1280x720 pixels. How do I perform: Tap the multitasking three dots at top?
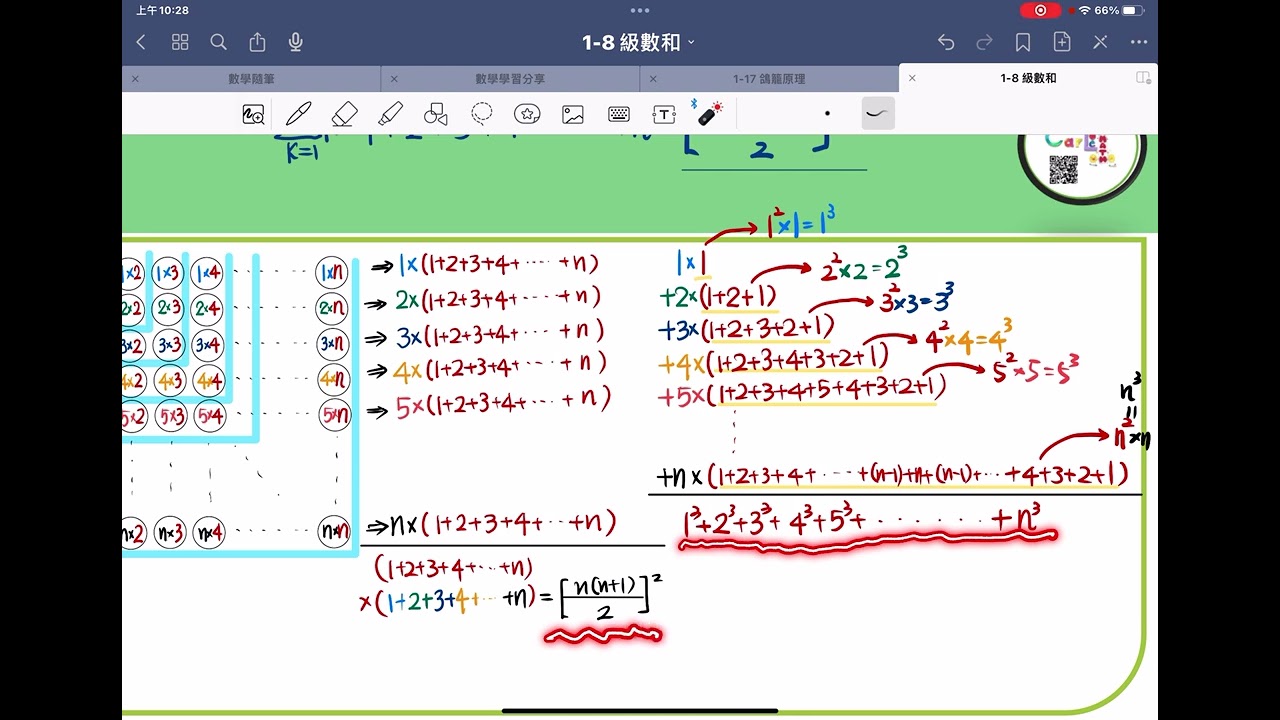[x=640, y=10]
